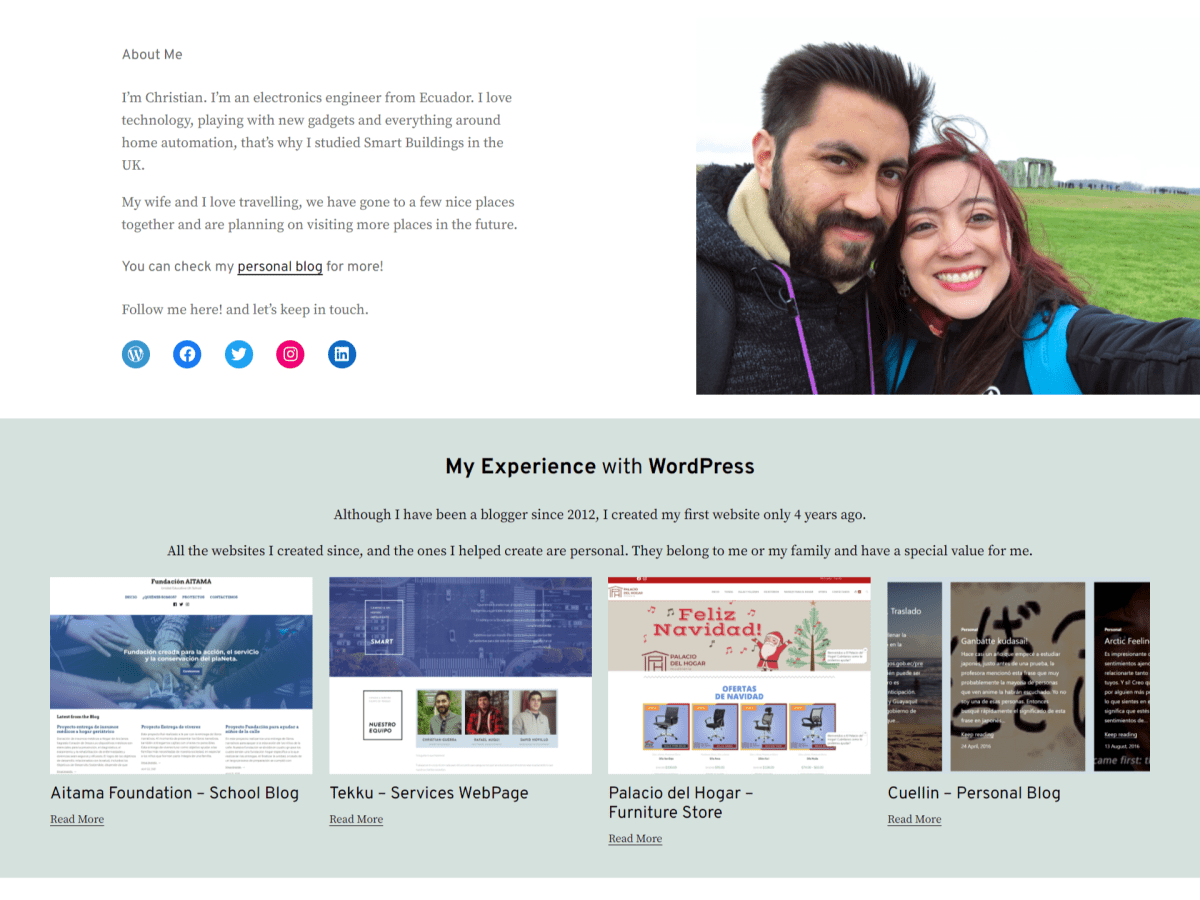The height and width of the screenshot is (900, 1200).
Task: Click the Cuellin – Personal Blog title
Action: point(974,793)
